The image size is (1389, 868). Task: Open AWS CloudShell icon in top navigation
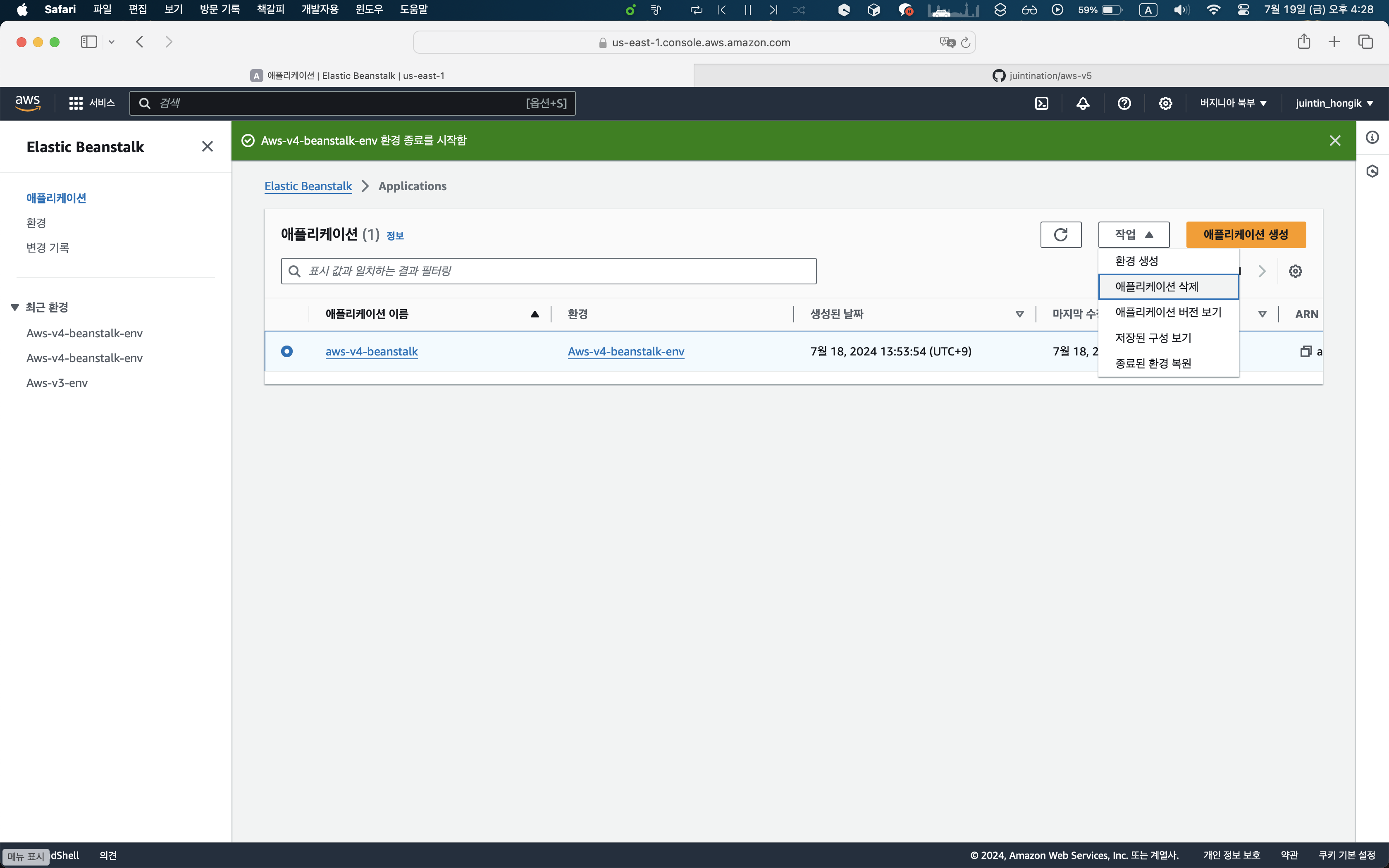click(1041, 103)
